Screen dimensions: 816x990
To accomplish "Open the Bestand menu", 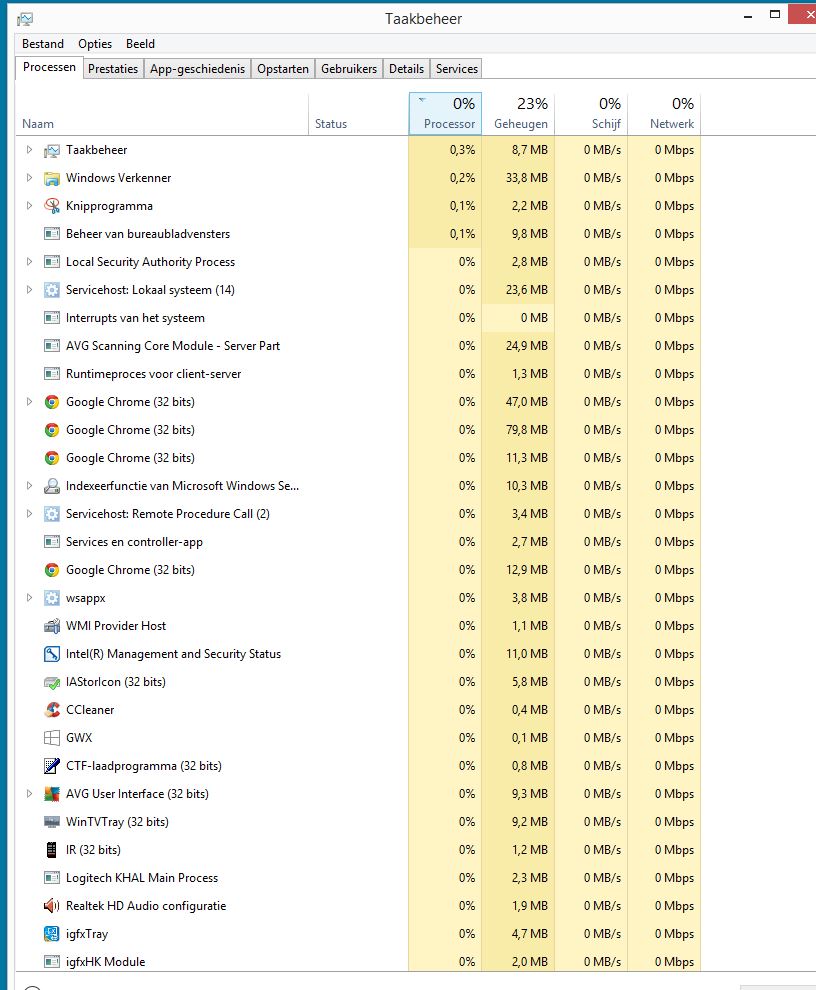I will tap(43, 44).
